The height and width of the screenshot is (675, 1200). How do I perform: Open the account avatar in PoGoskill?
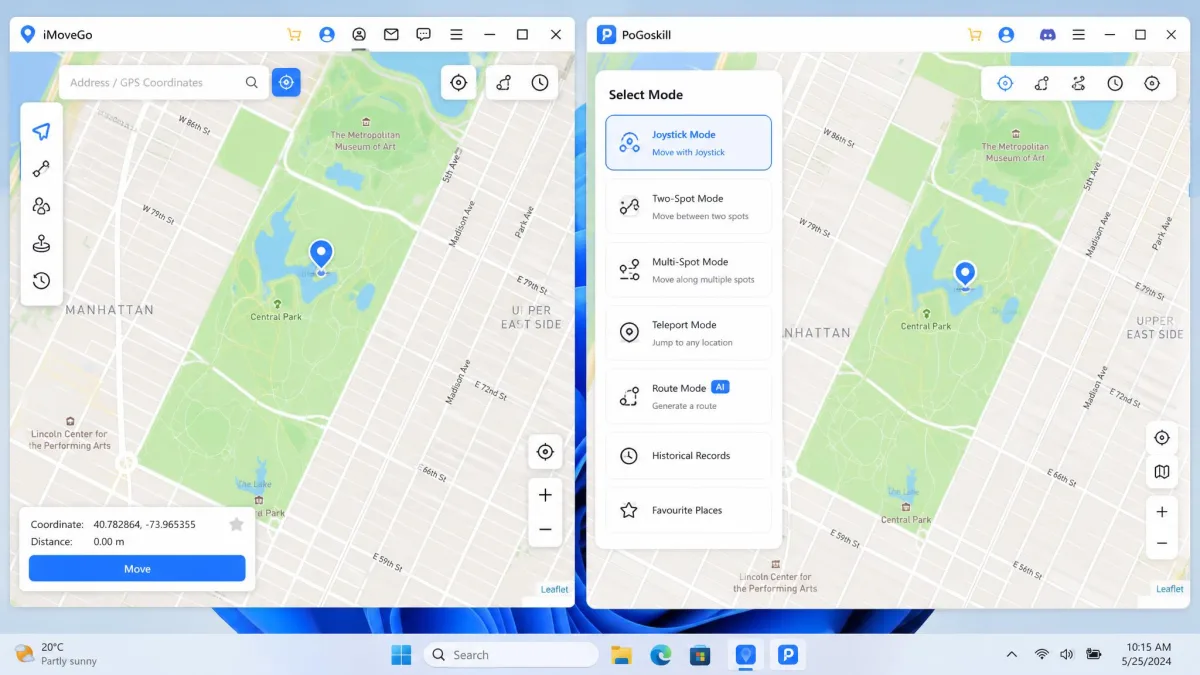[x=1006, y=34]
